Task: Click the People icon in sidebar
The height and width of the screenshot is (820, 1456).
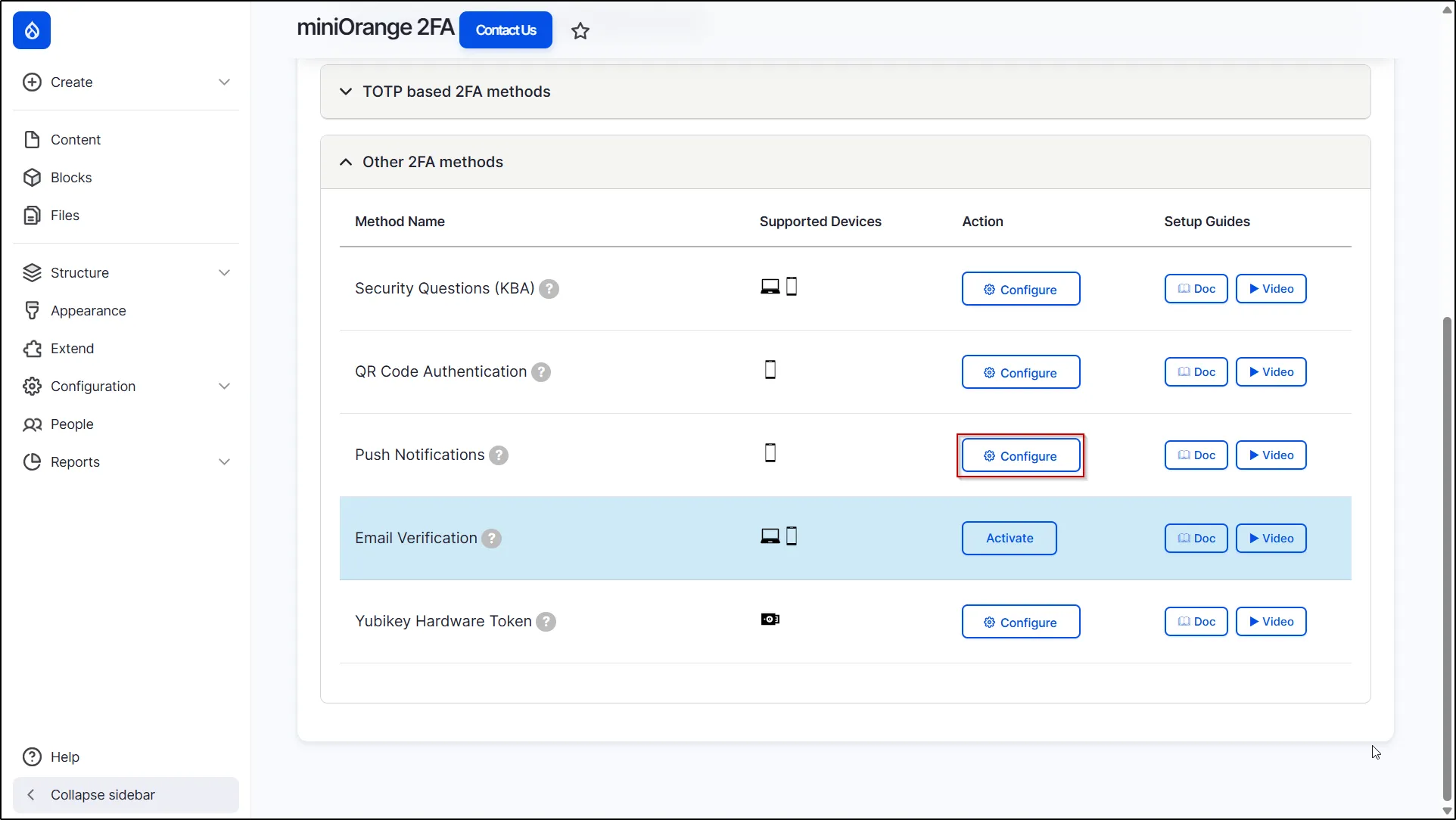Action: click(x=32, y=424)
